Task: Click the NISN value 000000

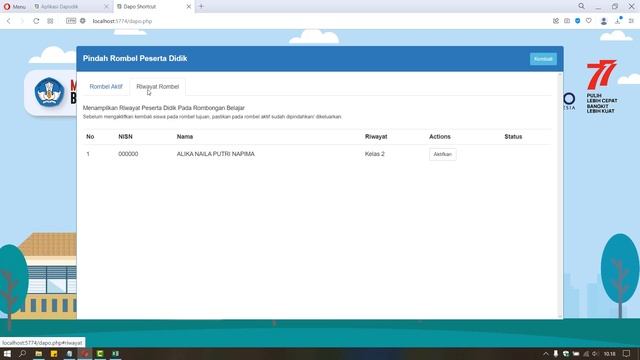Action: tap(128, 154)
